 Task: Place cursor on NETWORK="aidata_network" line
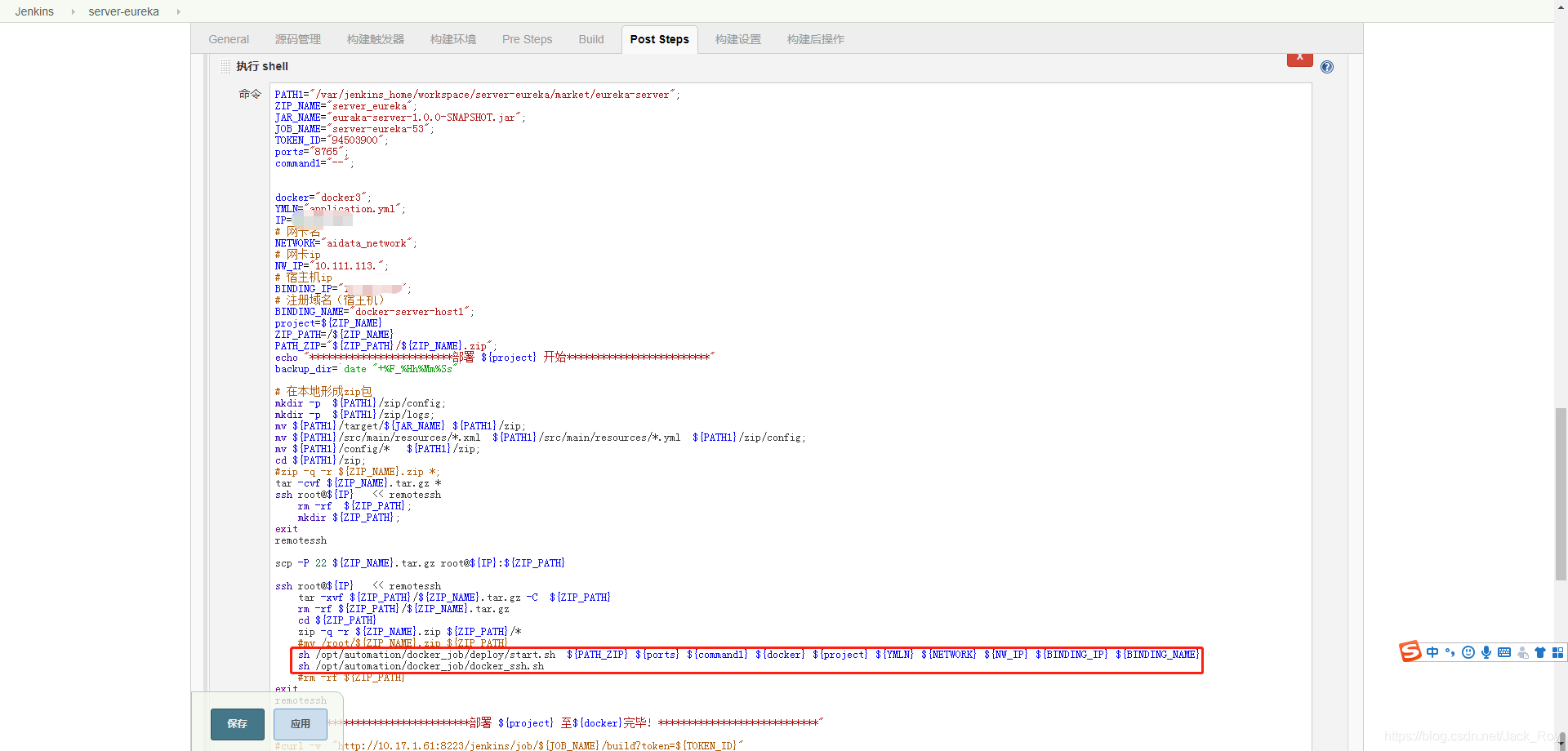[345, 243]
